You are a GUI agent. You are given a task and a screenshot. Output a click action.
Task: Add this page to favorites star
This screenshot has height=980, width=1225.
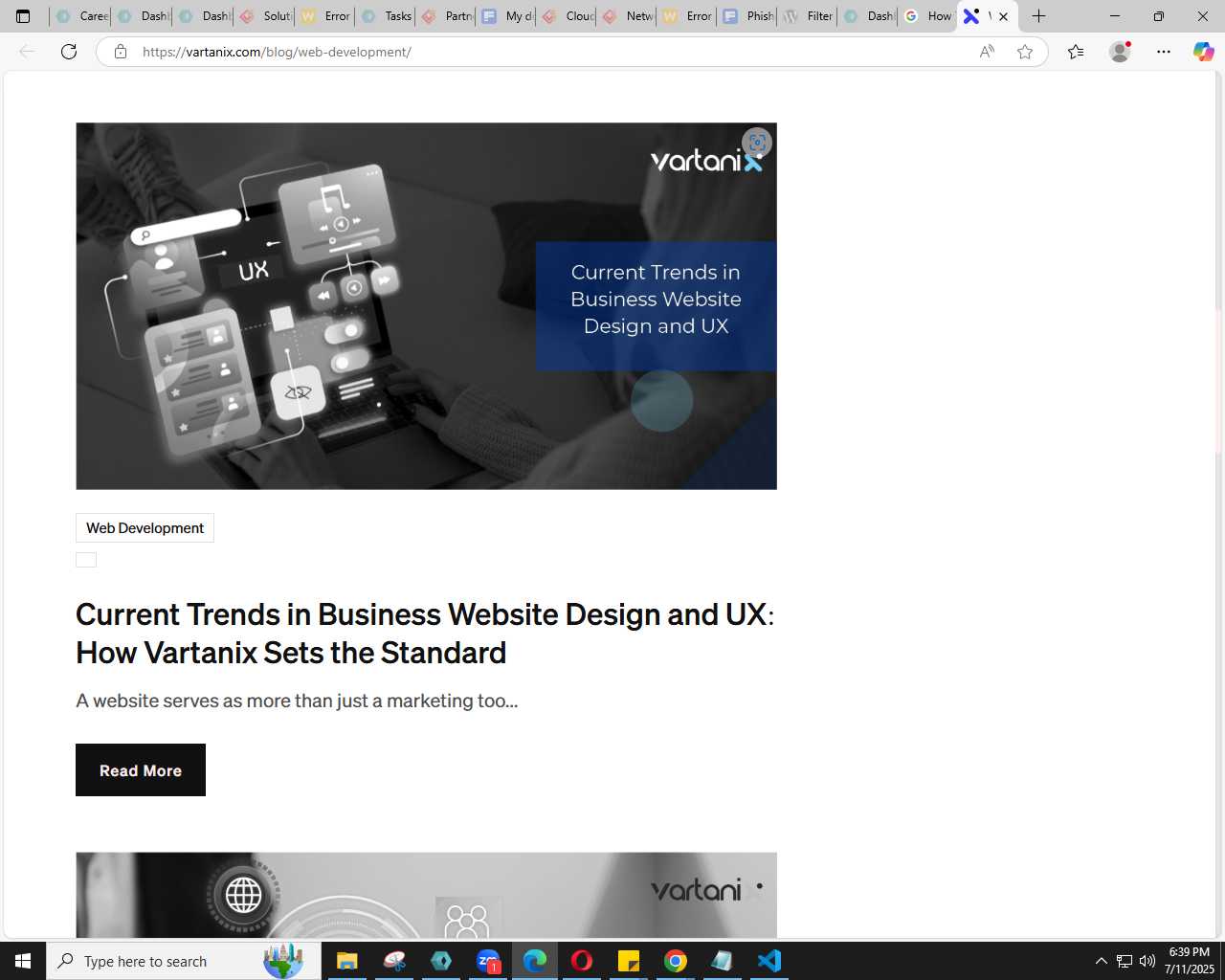point(1025,52)
